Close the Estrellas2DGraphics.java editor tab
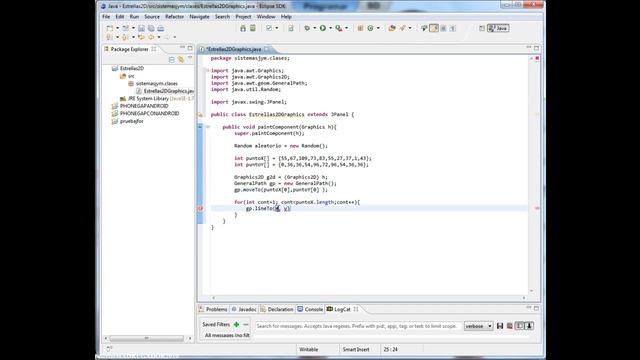Image resolution: width=640 pixels, height=360 pixels. [267, 49]
